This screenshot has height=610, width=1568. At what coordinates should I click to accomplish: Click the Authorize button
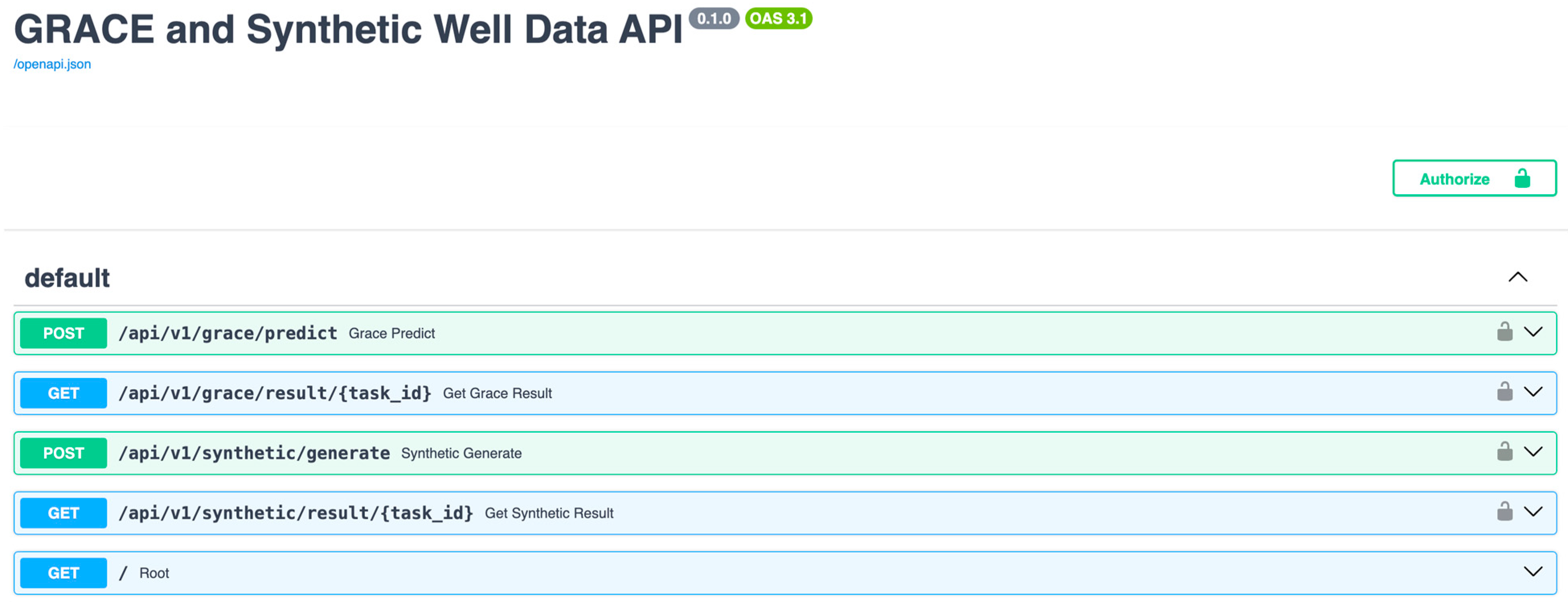(1474, 179)
